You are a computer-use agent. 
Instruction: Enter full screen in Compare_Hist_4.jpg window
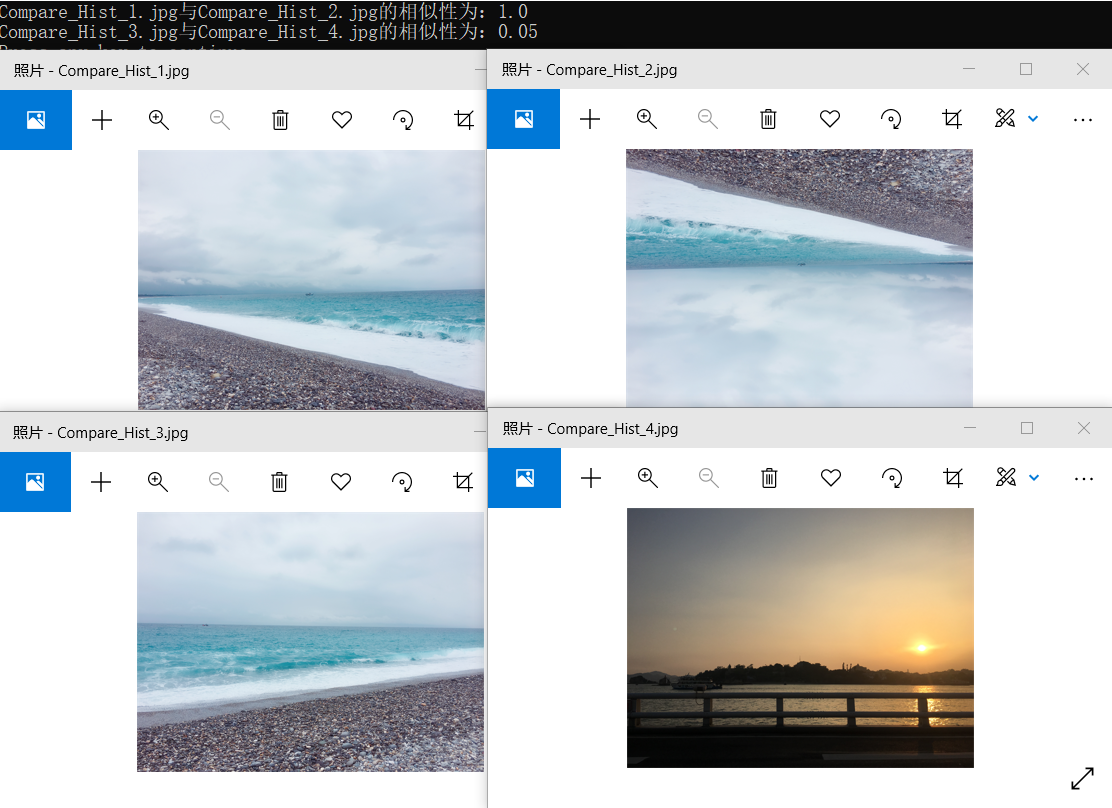(x=1082, y=778)
